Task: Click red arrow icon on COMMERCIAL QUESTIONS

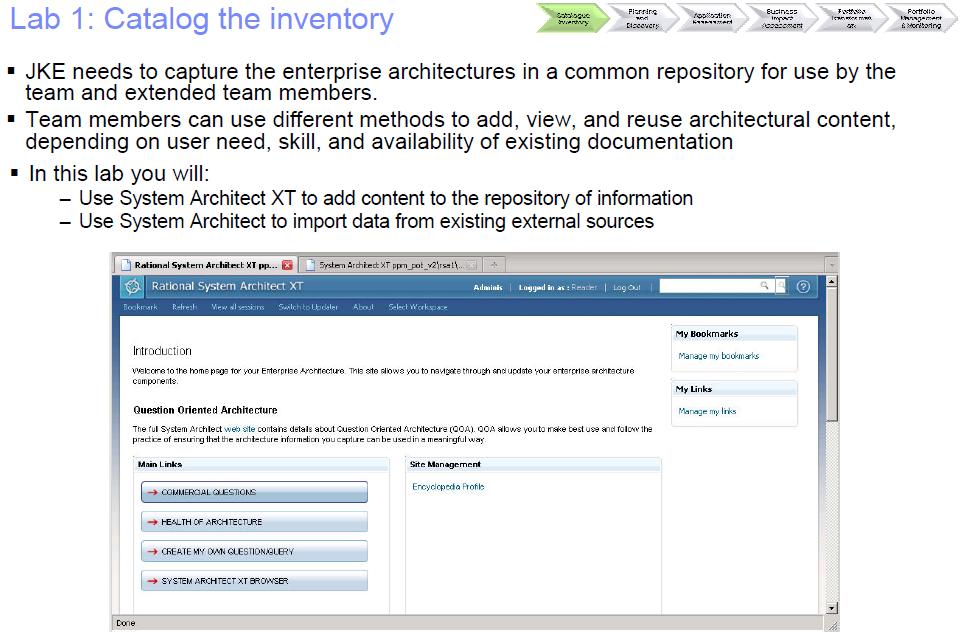Action: (x=152, y=492)
